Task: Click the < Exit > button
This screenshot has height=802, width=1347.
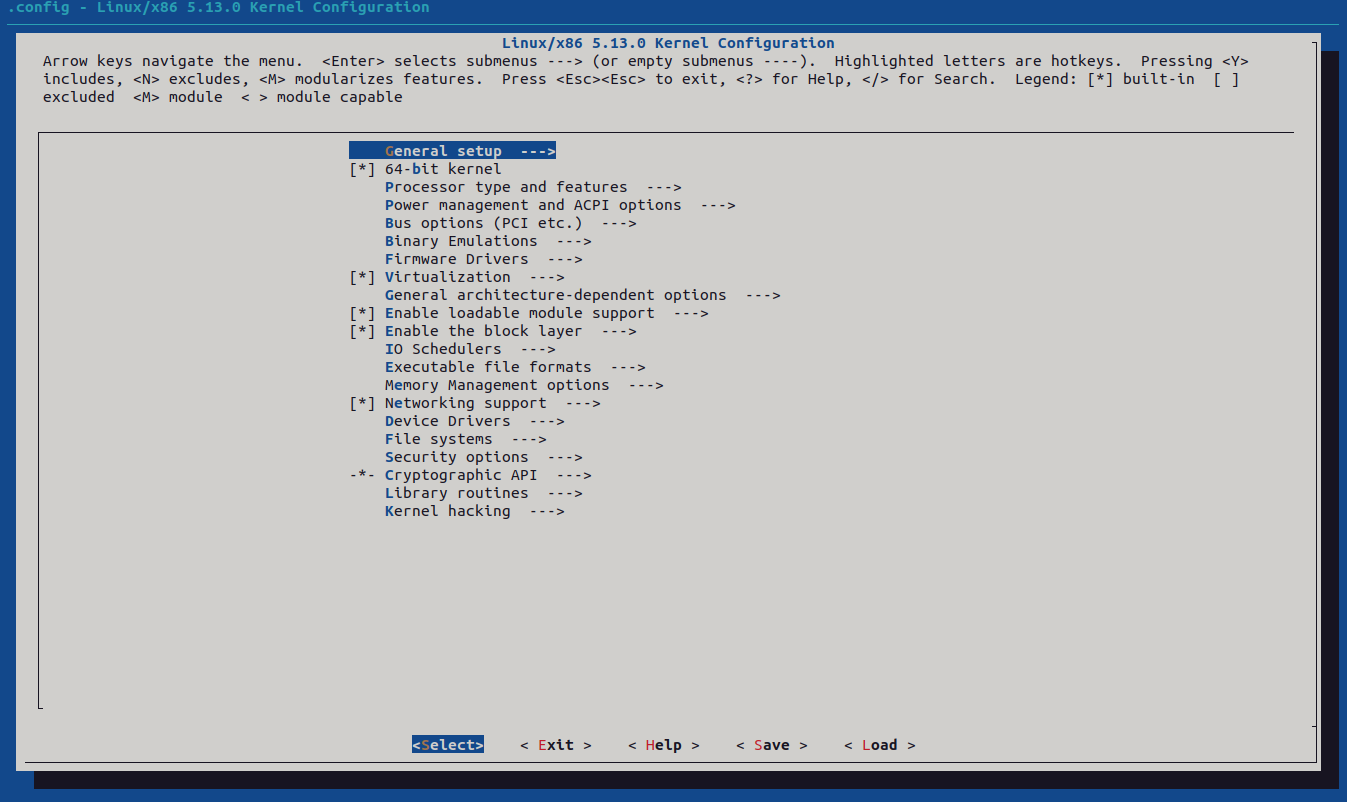Action: coord(556,745)
